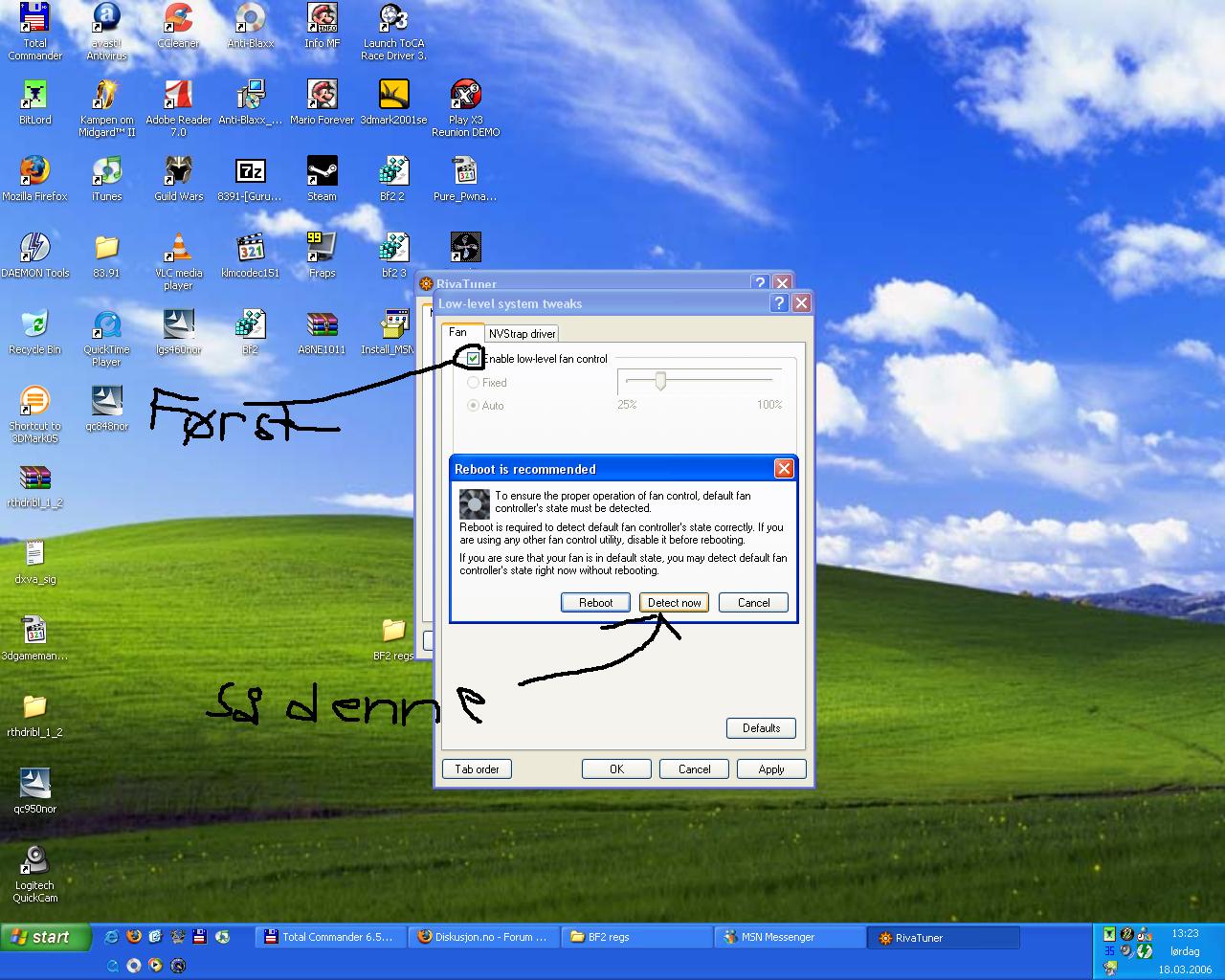The image size is (1225, 980).
Task: Select the 3dmark2001se desktop icon
Action: pyautogui.click(x=393, y=102)
